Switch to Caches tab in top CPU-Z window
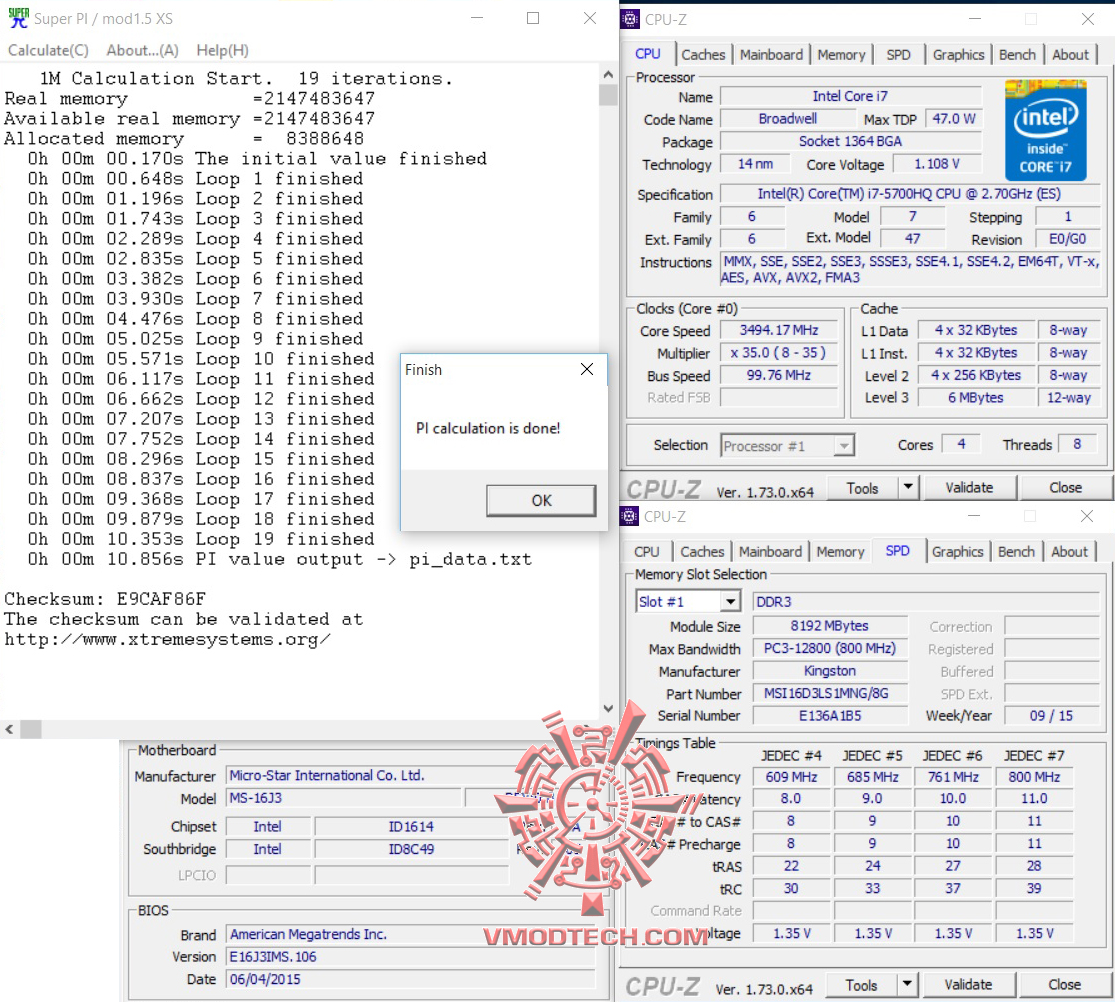1115x1002 pixels. (x=703, y=55)
